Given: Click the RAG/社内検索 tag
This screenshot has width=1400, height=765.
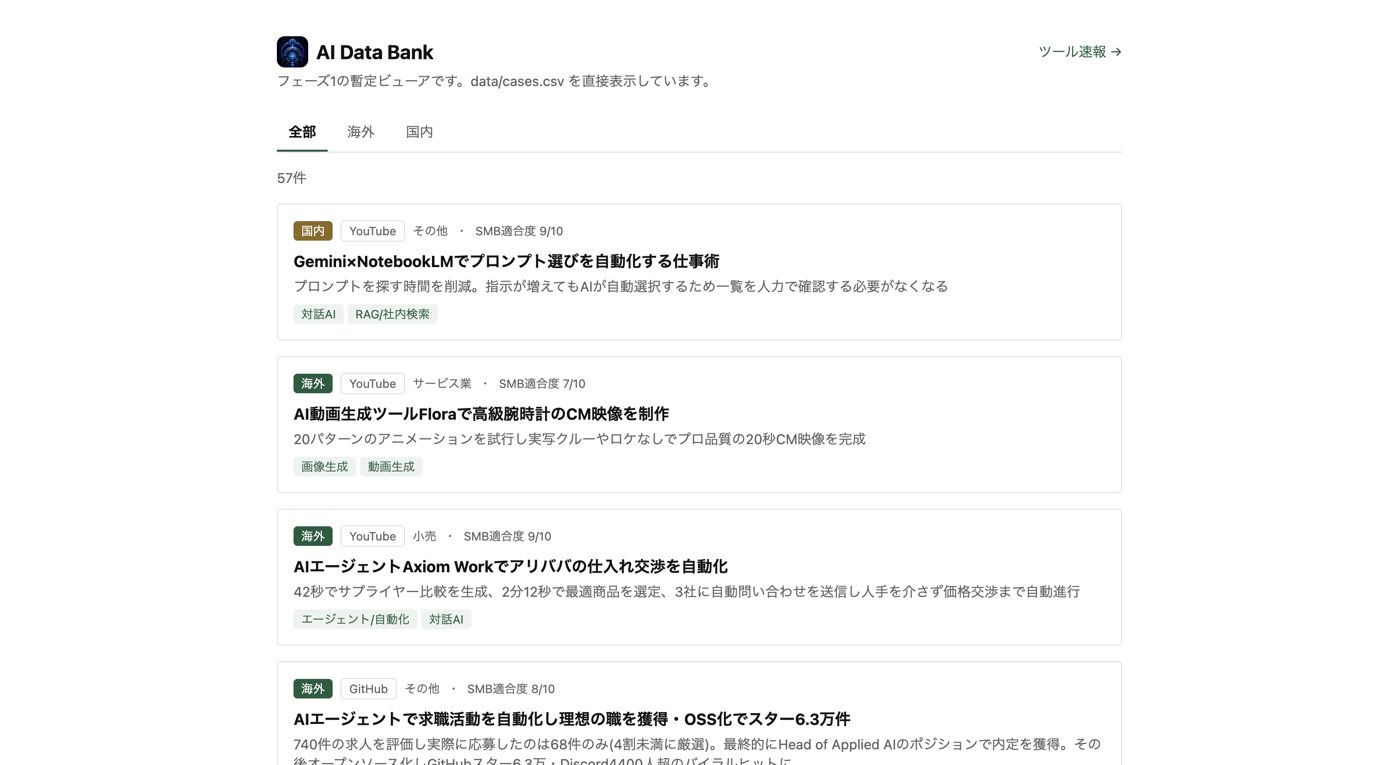Looking at the screenshot, I should coord(393,314).
